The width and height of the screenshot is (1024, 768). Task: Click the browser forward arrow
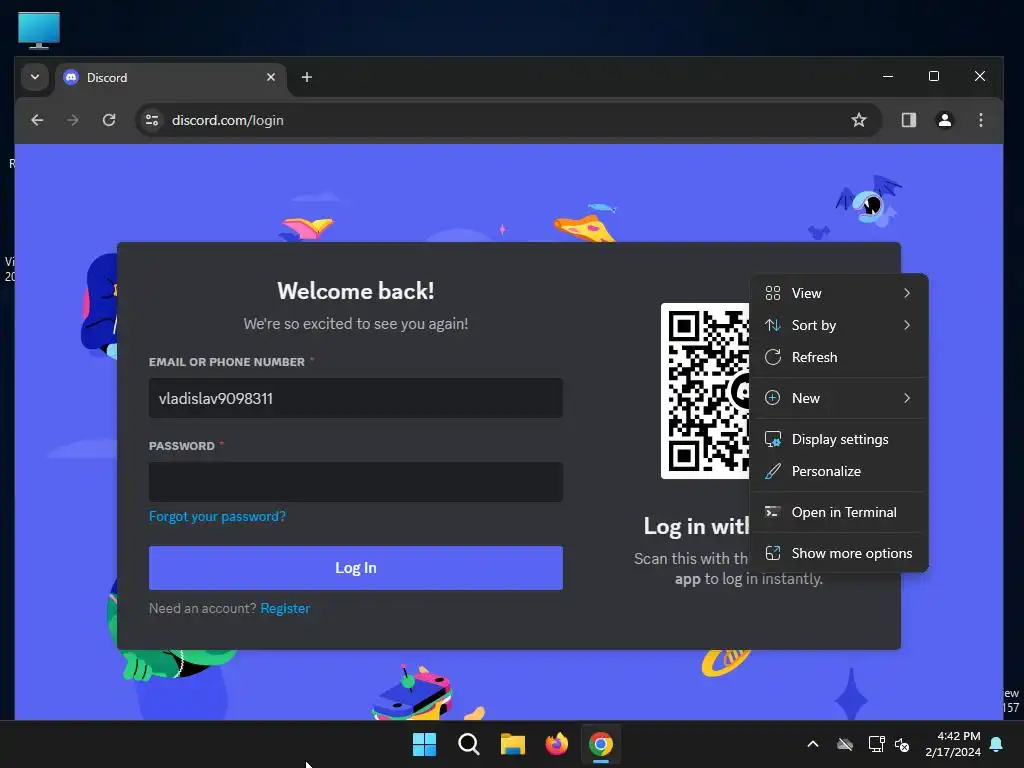click(73, 120)
